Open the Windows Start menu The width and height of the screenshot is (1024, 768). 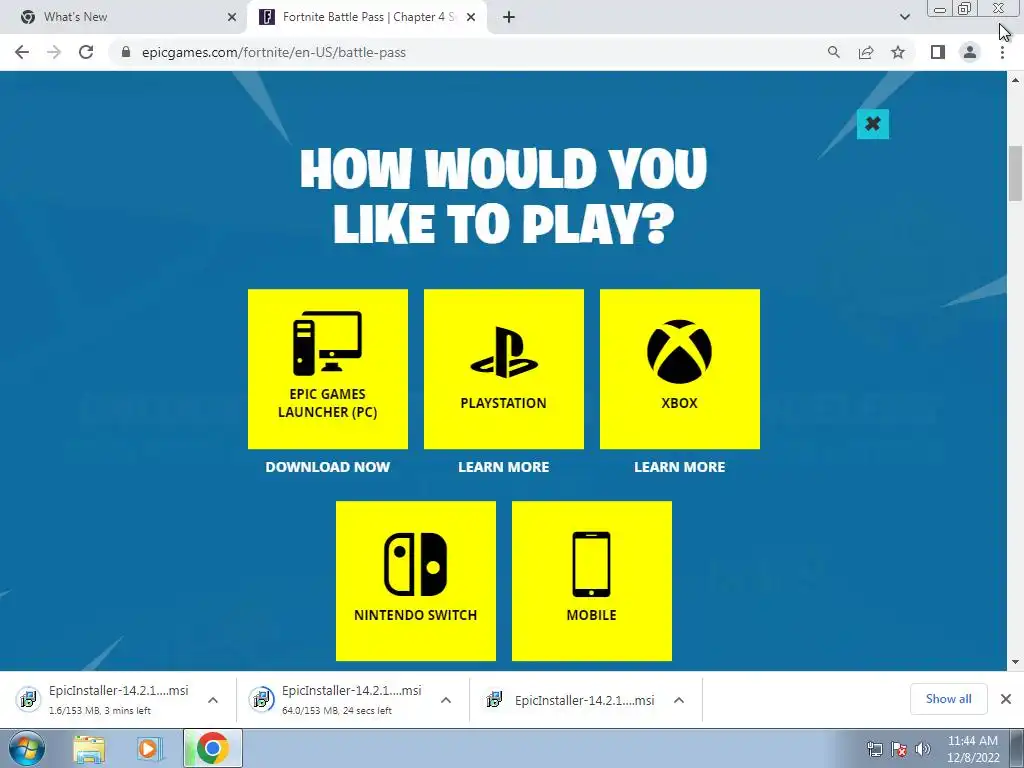(x=27, y=748)
